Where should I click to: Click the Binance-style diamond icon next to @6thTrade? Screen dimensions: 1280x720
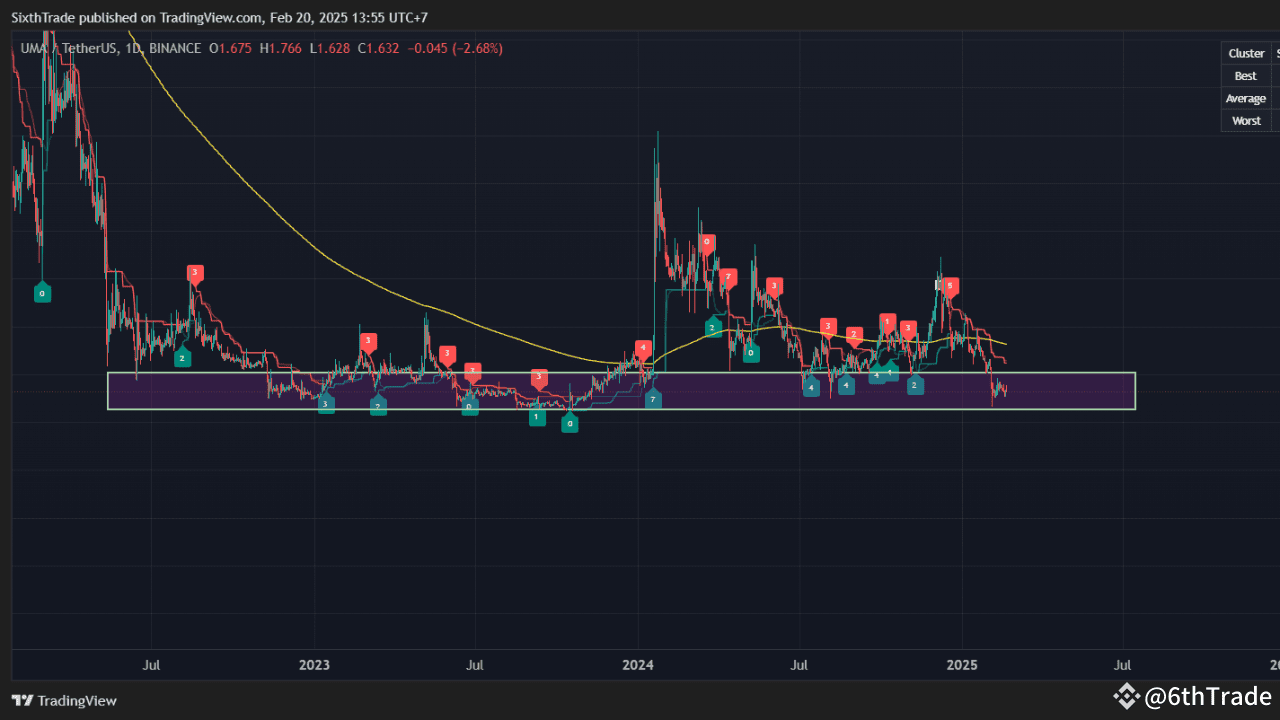point(1127,696)
